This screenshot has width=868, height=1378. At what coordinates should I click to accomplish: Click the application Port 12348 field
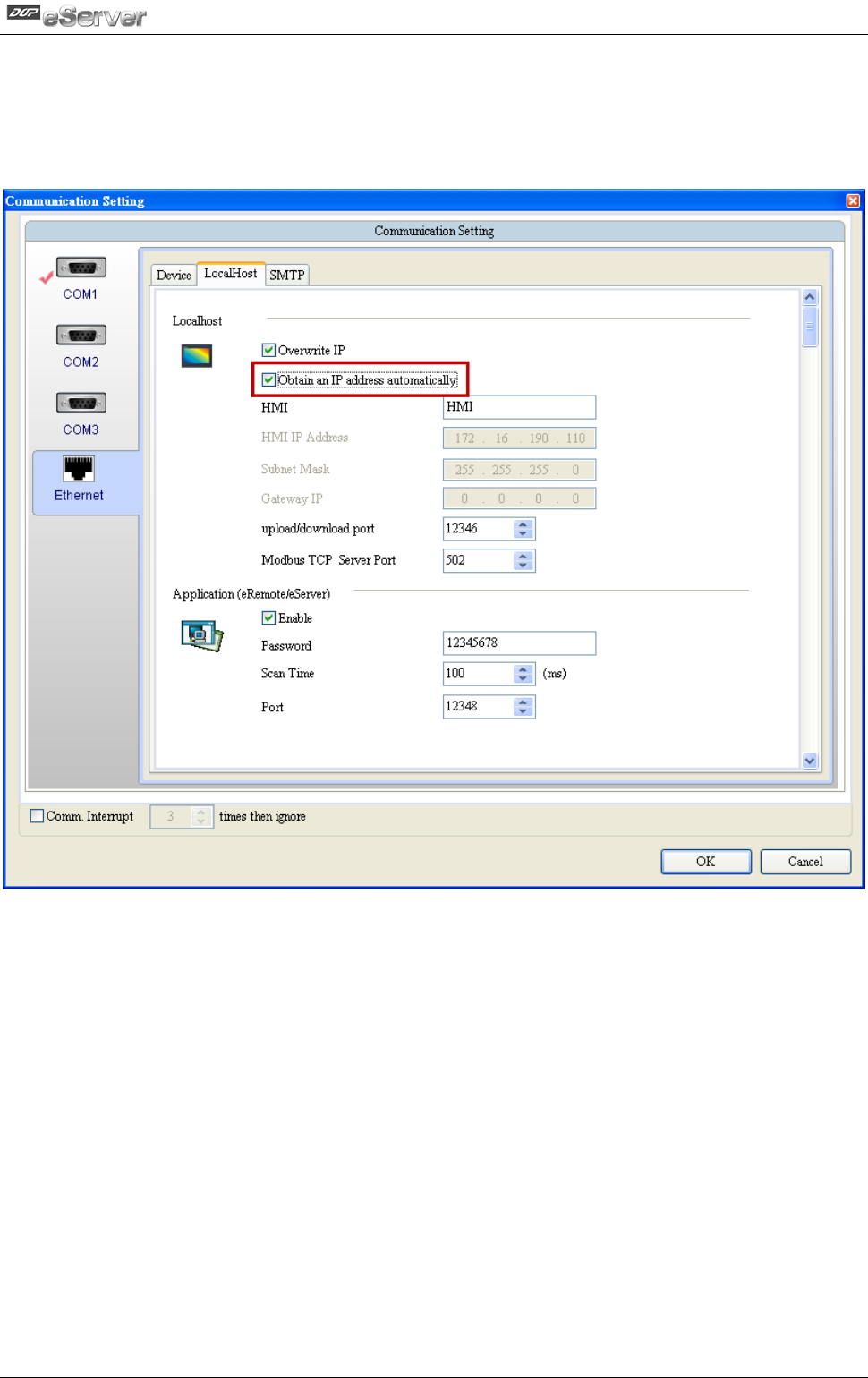tap(479, 707)
